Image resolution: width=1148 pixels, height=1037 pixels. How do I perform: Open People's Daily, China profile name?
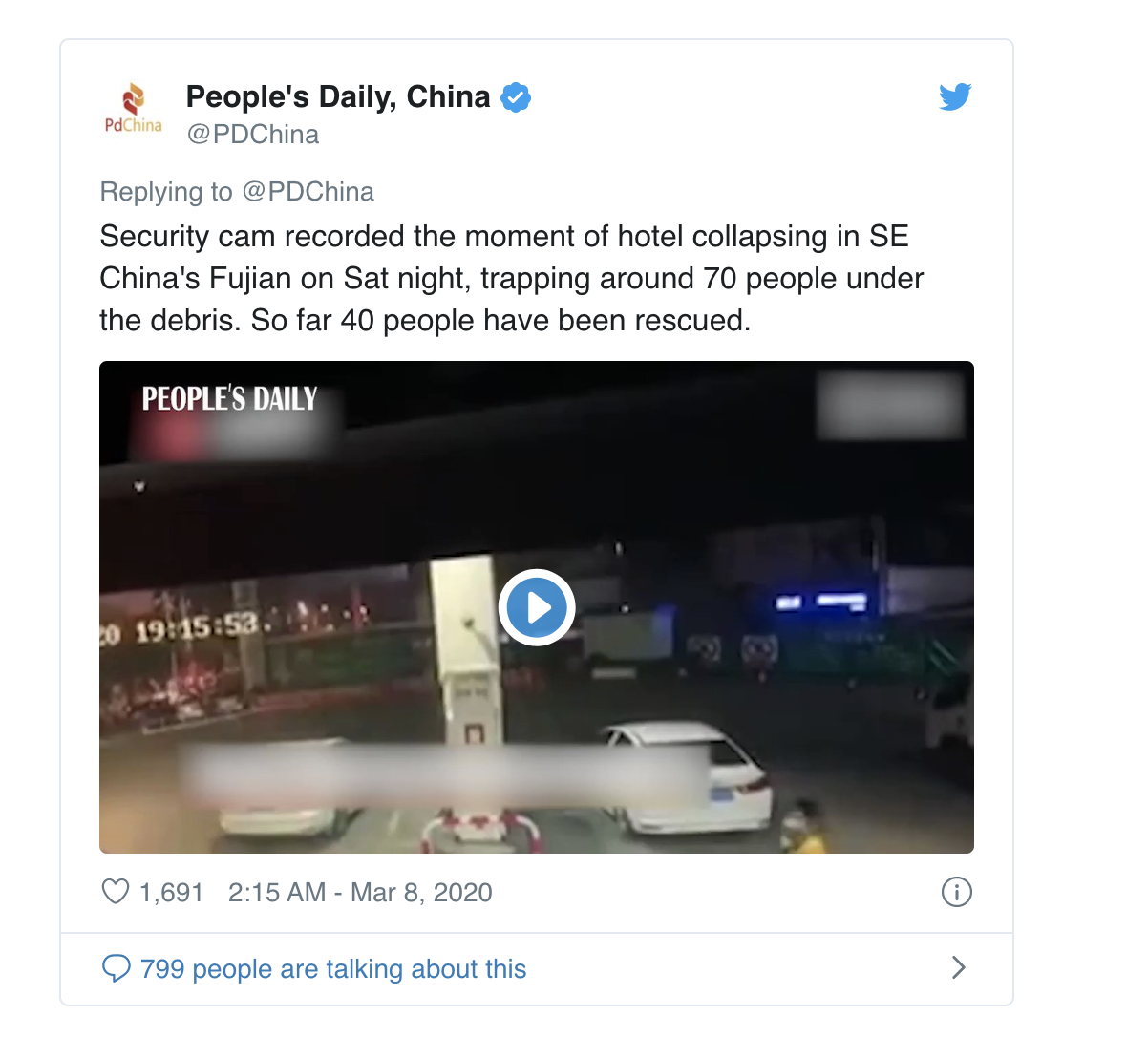coord(338,96)
